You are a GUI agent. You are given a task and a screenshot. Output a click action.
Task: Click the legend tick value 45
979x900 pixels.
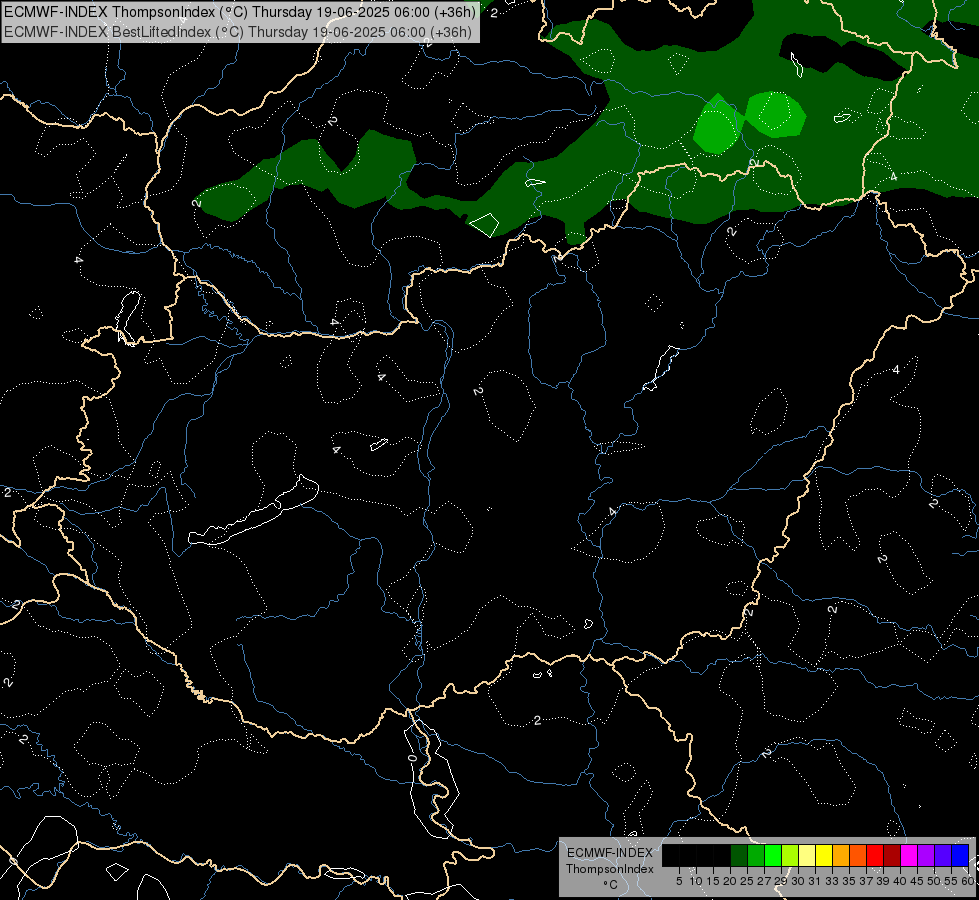click(x=917, y=881)
